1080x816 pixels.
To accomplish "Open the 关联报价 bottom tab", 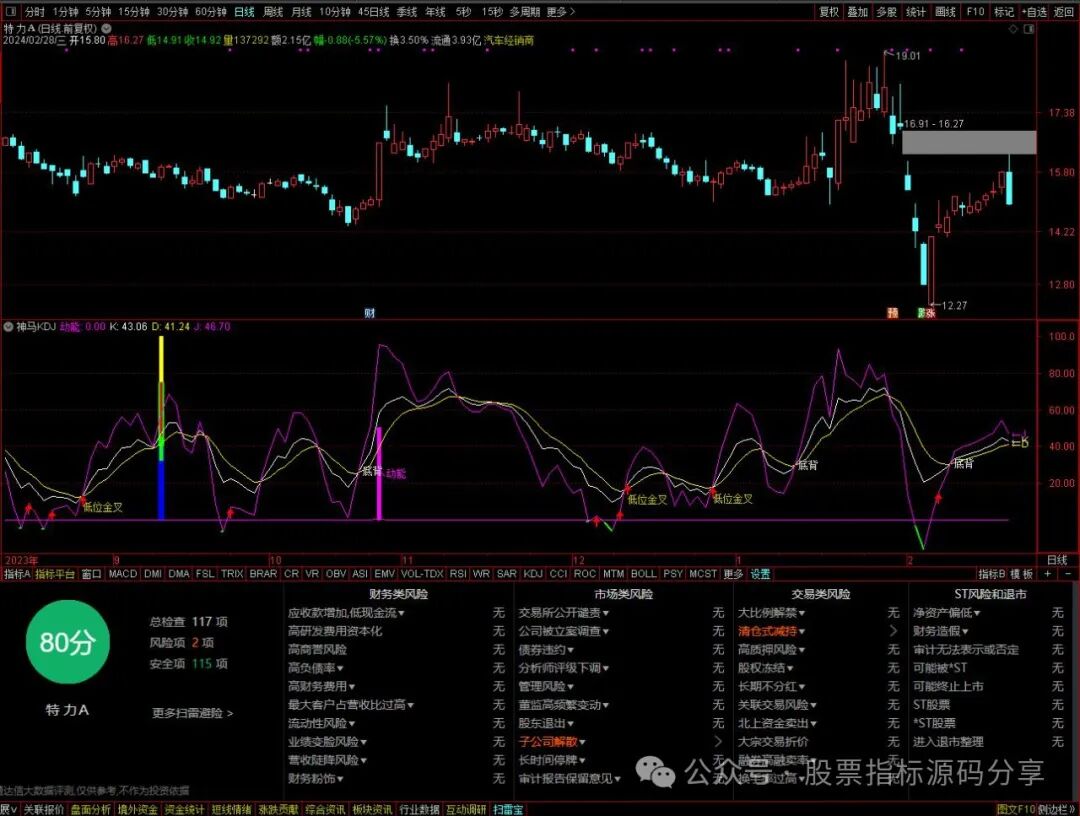I will coord(43,810).
